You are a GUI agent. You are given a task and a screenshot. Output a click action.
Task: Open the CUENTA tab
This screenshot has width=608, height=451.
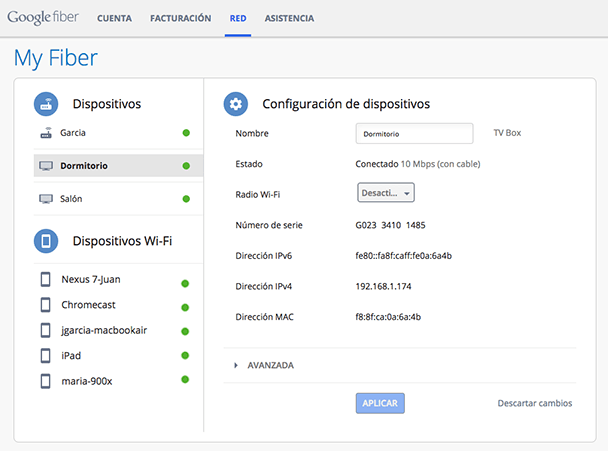(x=116, y=18)
